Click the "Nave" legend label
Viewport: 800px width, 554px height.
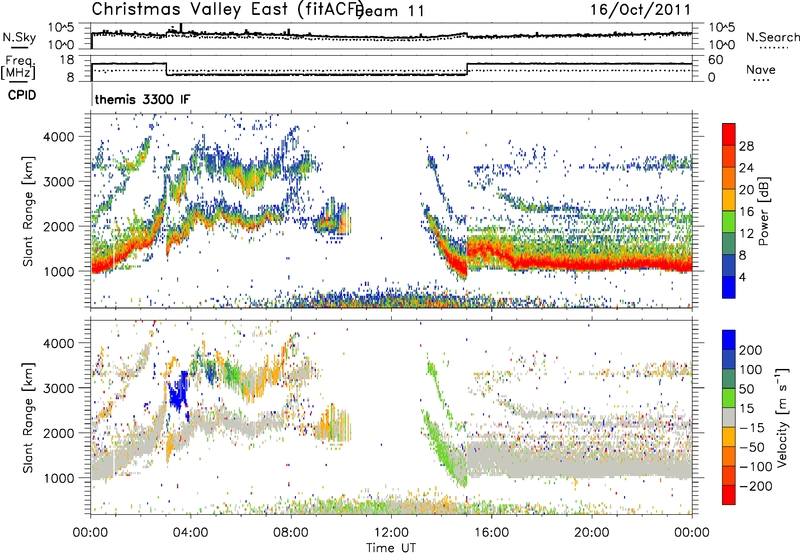pos(760,69)
